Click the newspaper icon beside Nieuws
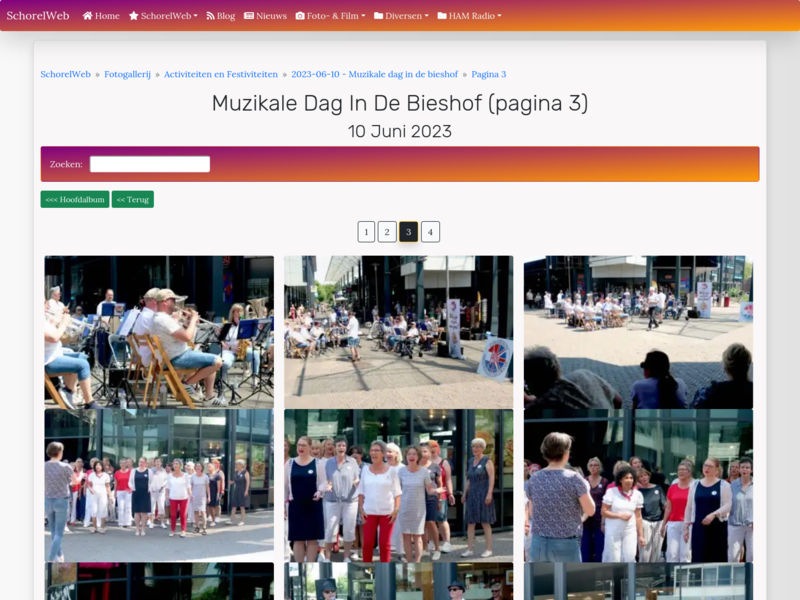The height and width of the screenshot is (600, 800). [x=249, y=16]
